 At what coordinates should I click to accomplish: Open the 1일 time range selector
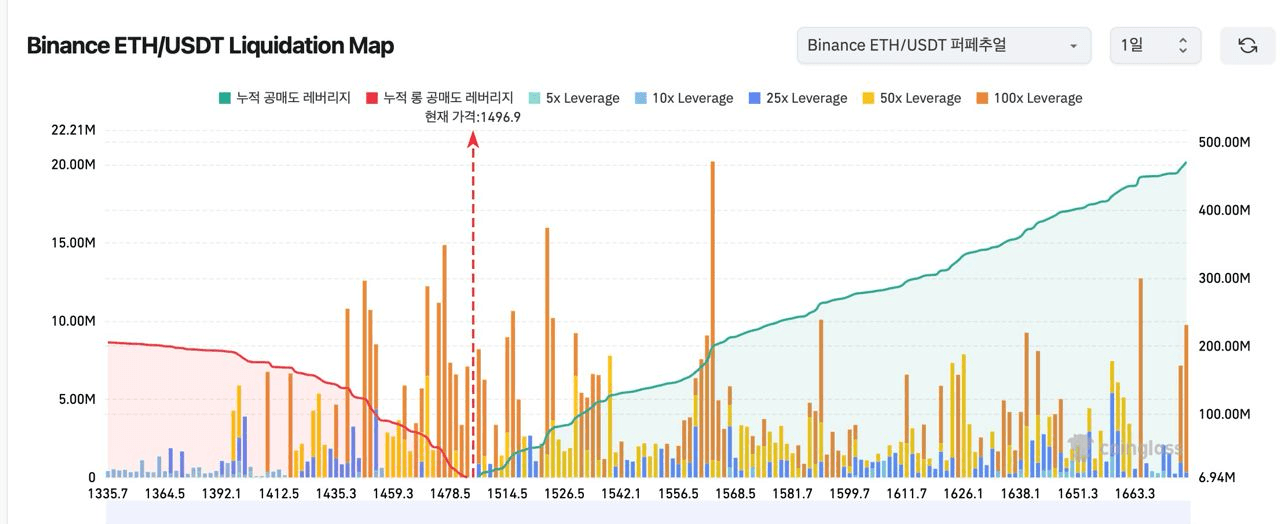pos(1156,46)
